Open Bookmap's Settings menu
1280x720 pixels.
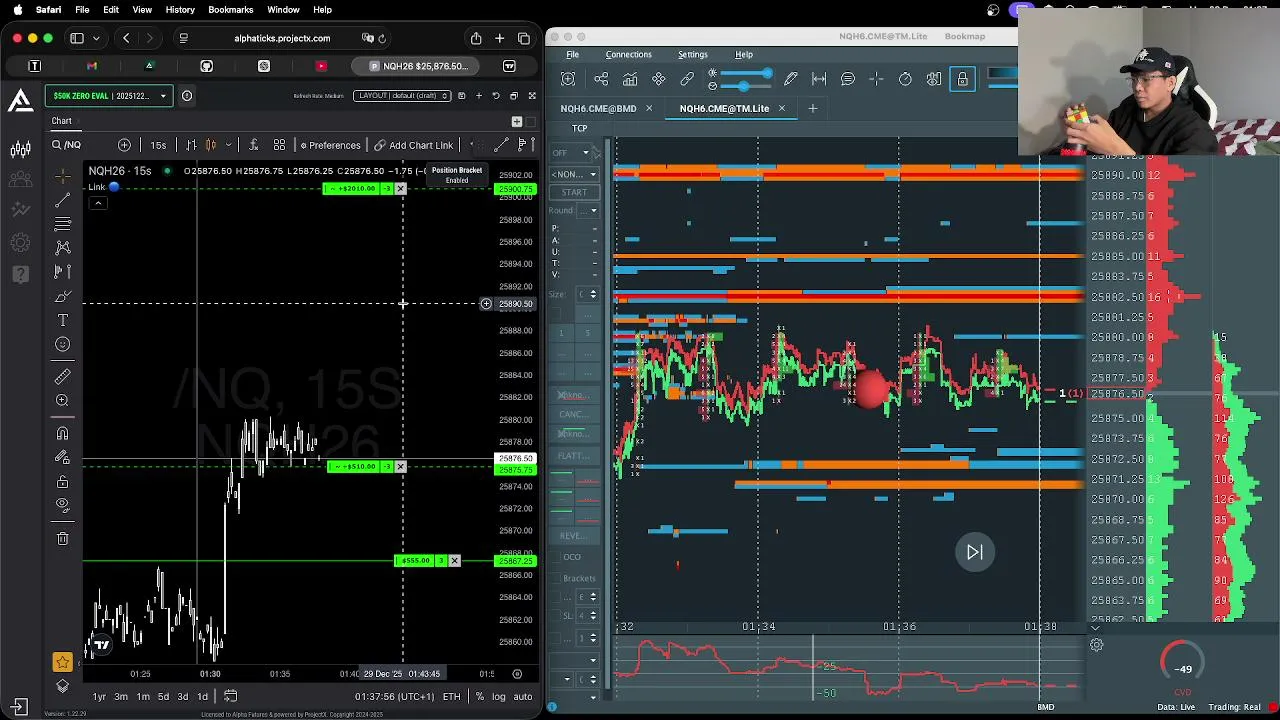click(x=692, y=54)
